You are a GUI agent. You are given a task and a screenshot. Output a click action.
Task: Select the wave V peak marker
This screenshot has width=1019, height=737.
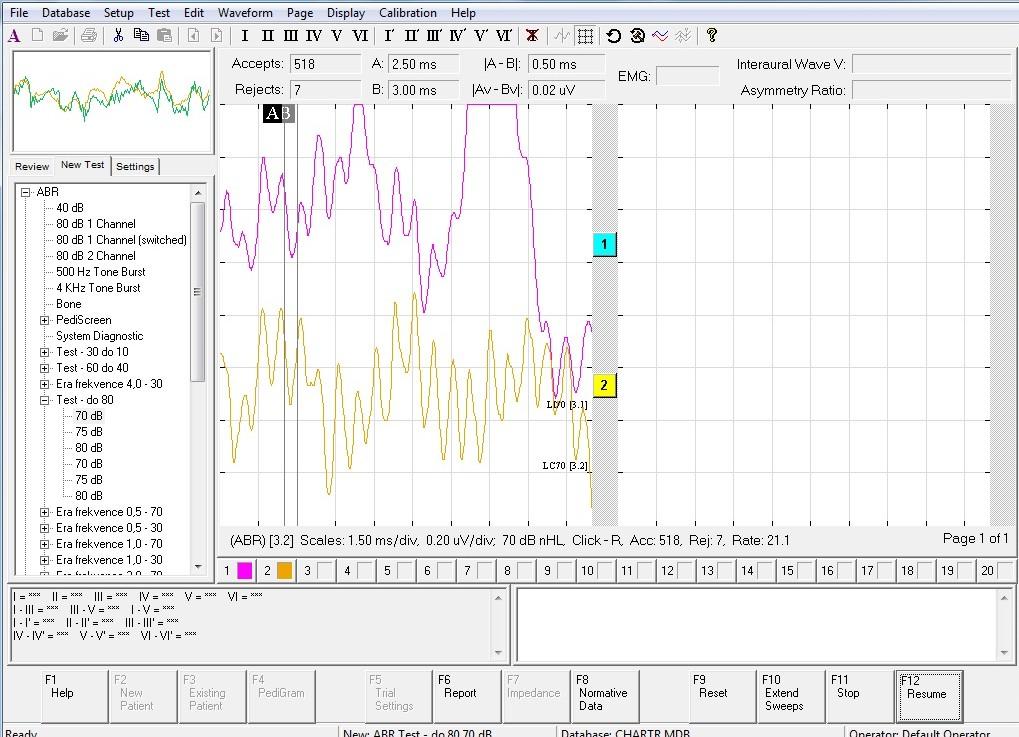click(x=337, y=36)
